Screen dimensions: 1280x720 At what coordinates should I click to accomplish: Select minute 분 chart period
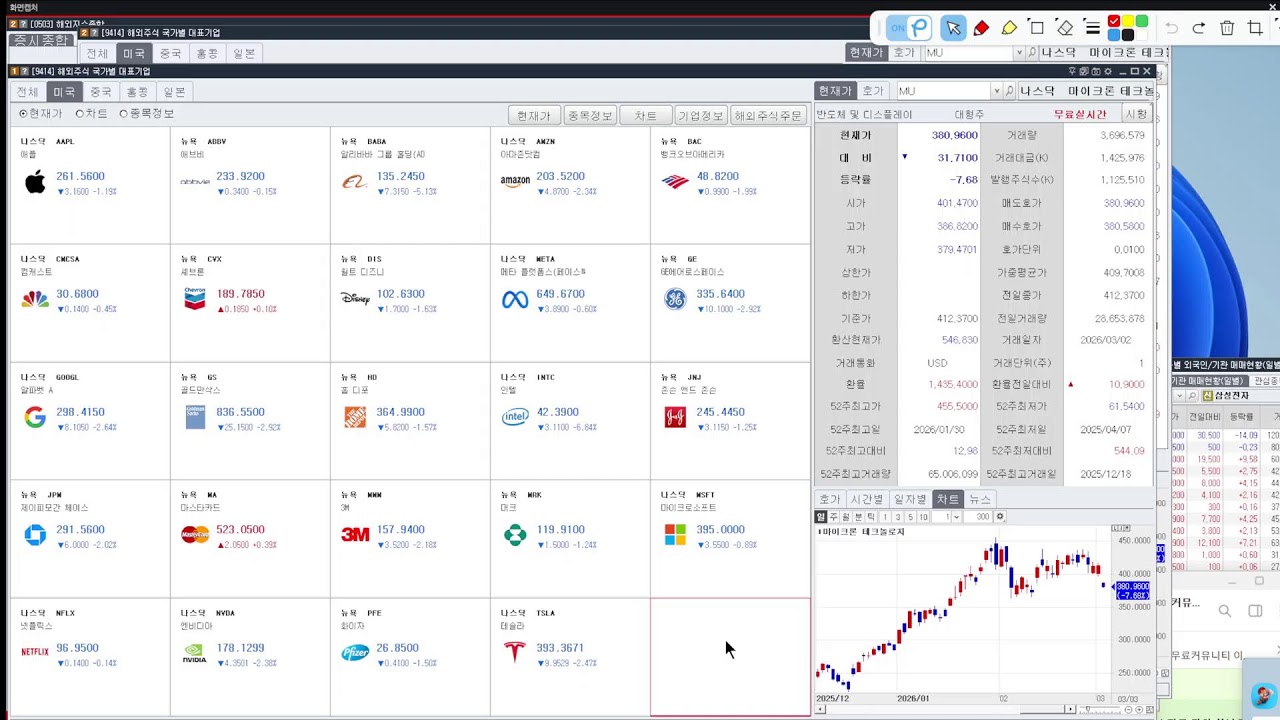[x=858, y=517]
